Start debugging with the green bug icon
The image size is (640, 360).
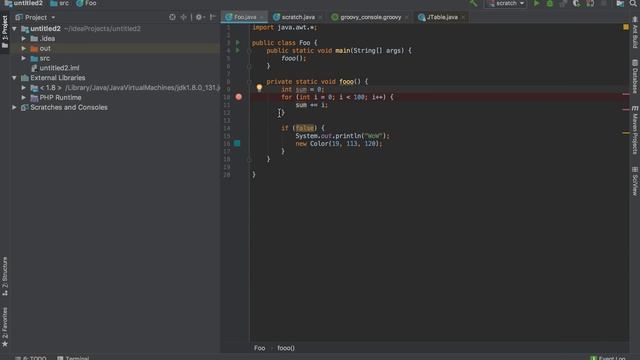(x=550, y=3)
